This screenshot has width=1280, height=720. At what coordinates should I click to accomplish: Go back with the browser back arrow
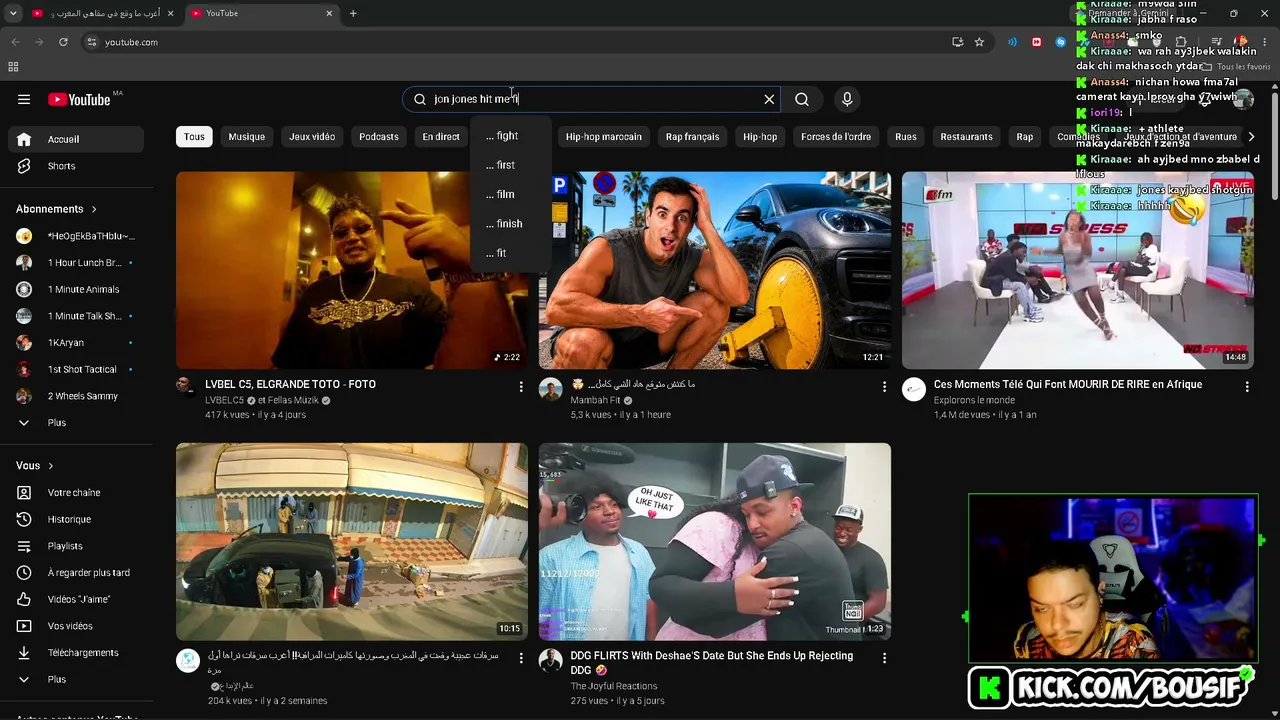coord(15,42)
